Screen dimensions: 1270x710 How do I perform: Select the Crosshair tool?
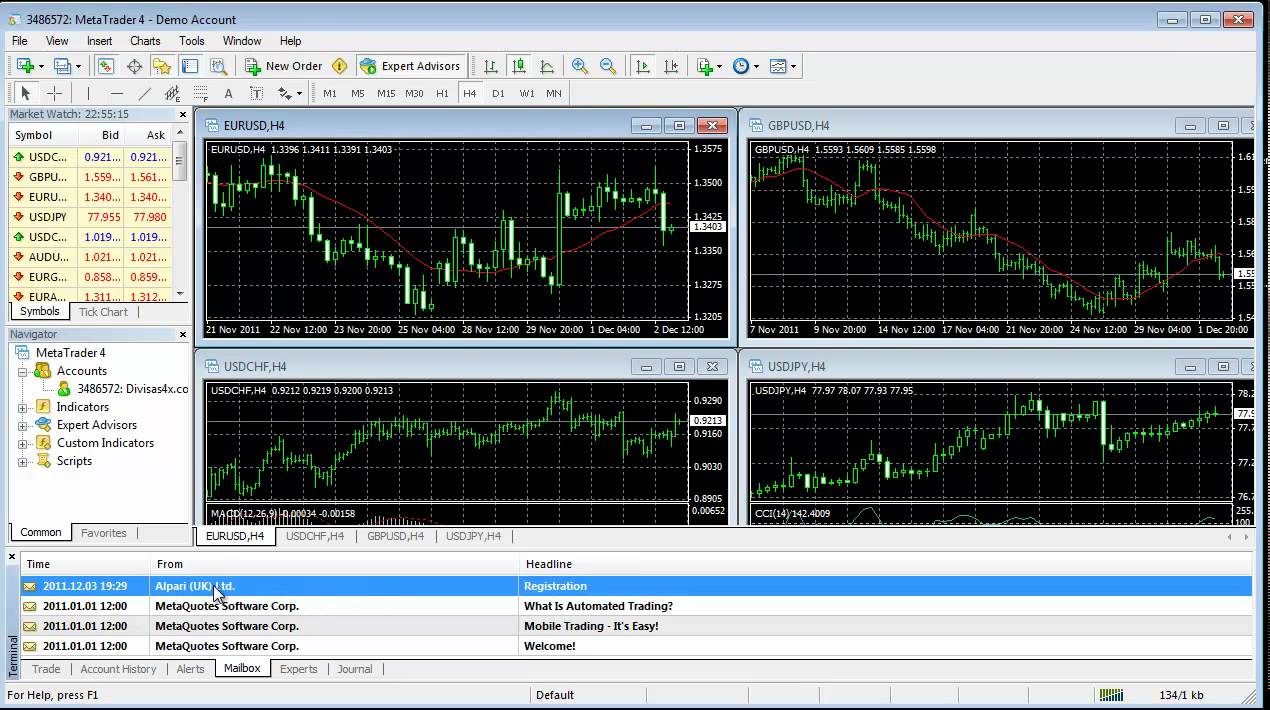54,93
